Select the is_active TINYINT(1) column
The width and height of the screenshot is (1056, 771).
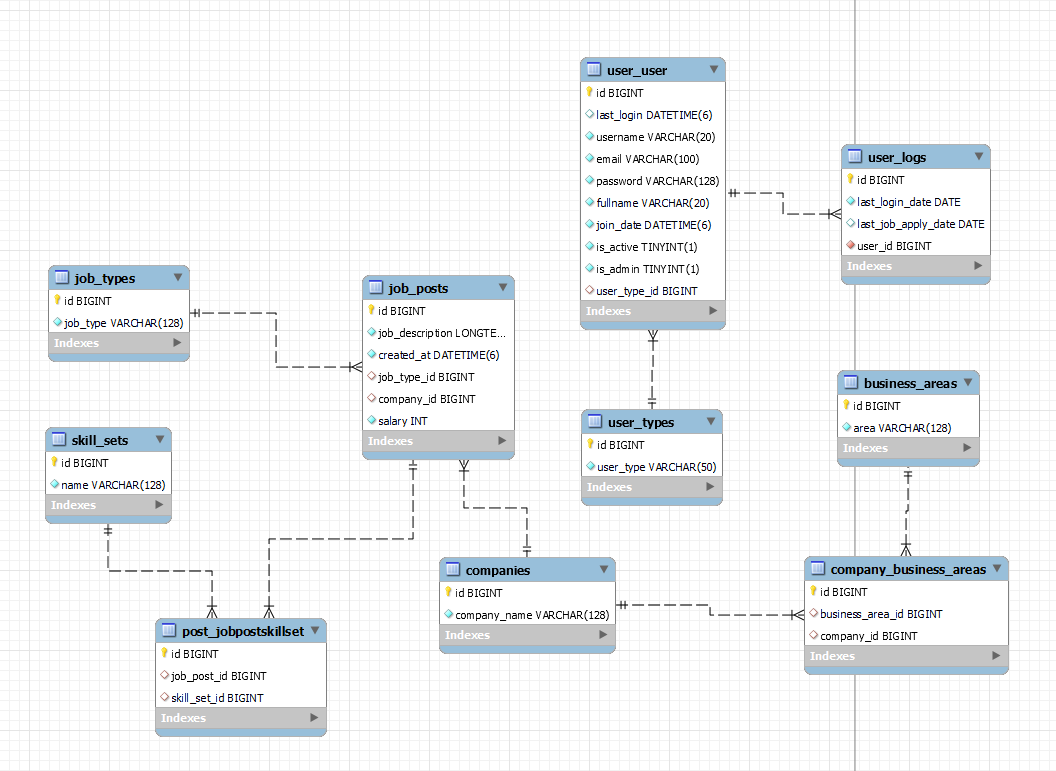pyautogui.click(x=653, y=246)
